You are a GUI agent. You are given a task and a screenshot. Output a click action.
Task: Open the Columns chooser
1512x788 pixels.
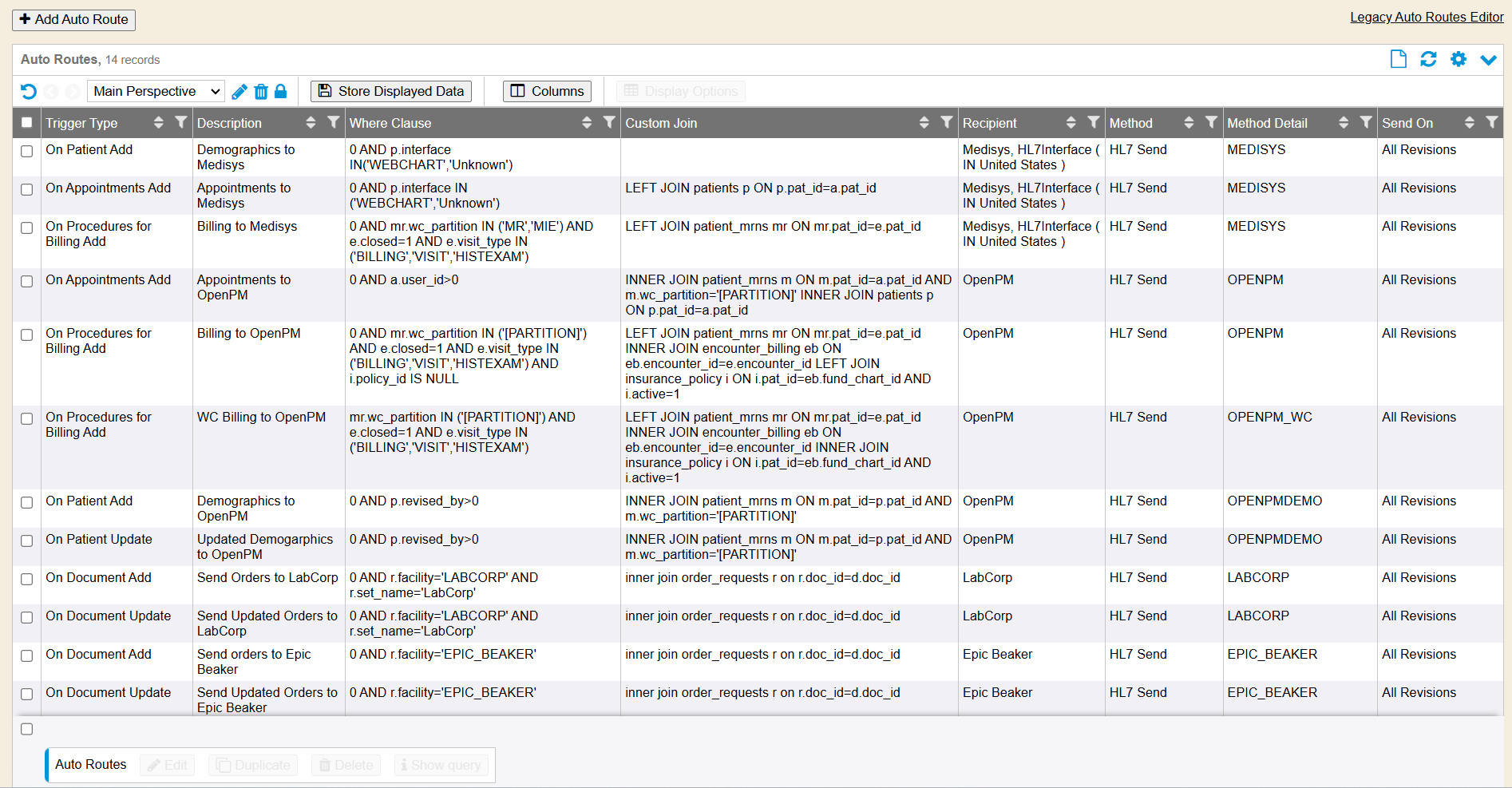pos(547,91)
